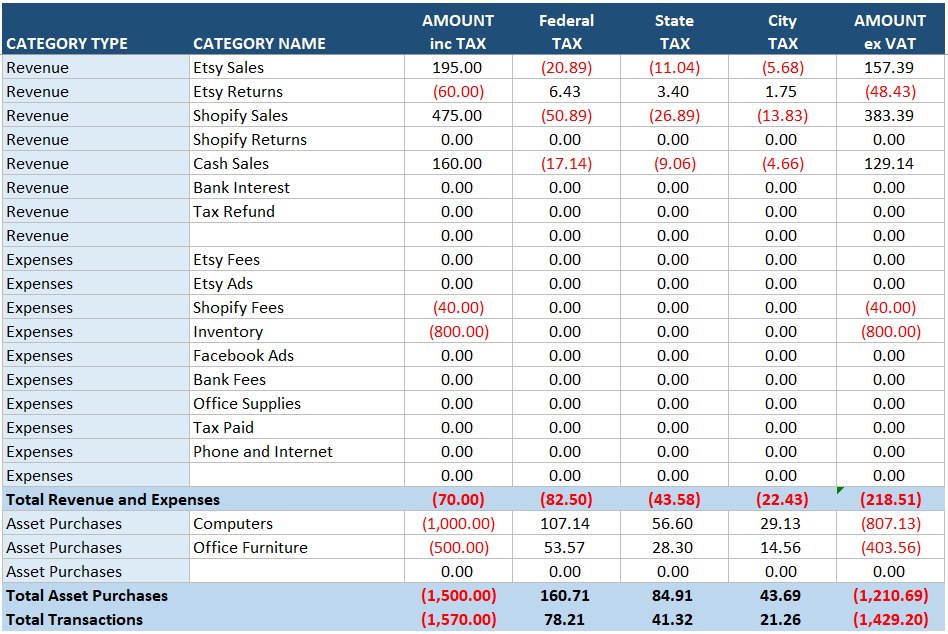The image size is (948, 634).
Task: Click the AMOUNT inc TAX header
Action: coord(457,31)
